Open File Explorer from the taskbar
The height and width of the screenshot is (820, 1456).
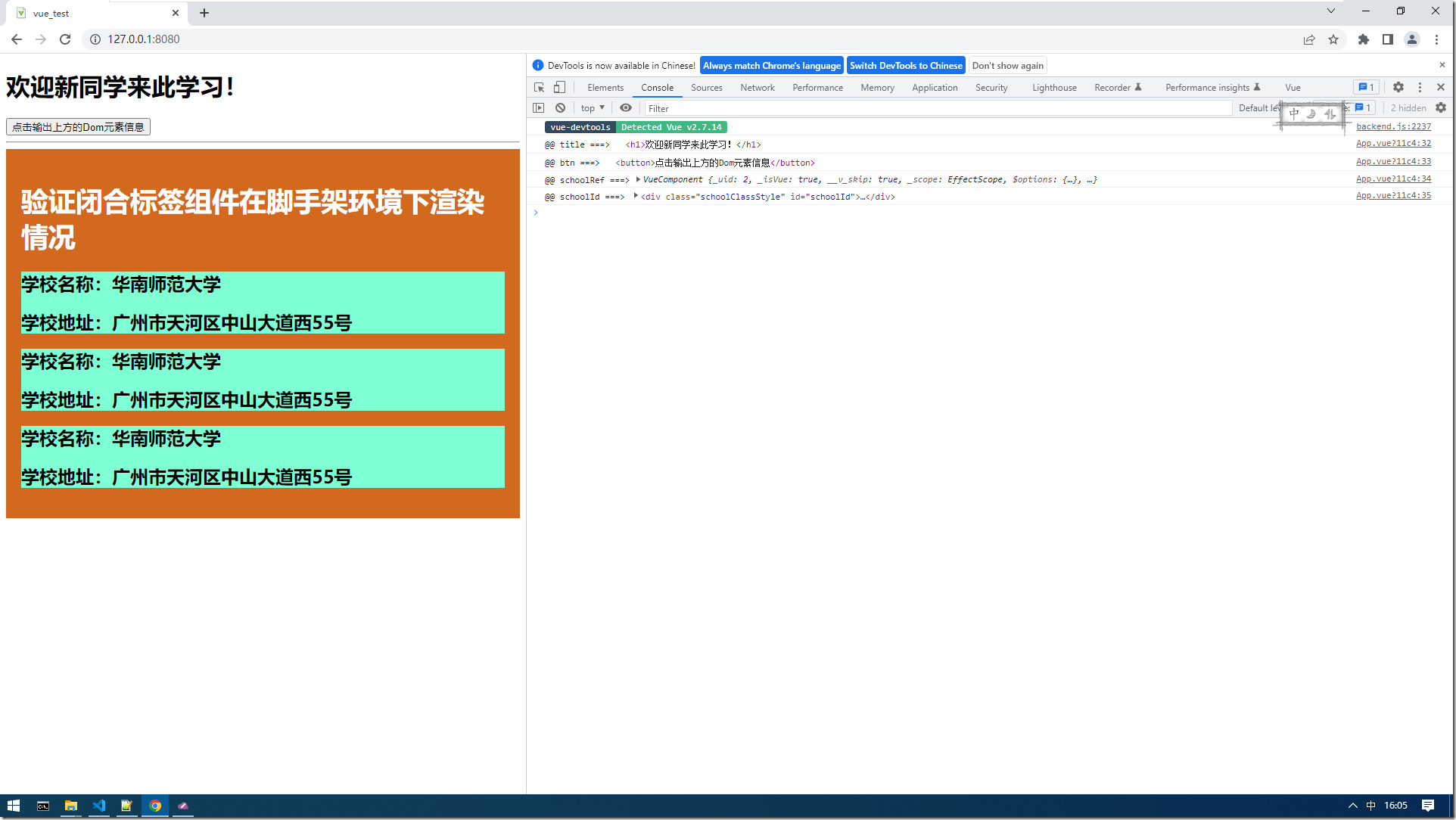tap(71, 806)
